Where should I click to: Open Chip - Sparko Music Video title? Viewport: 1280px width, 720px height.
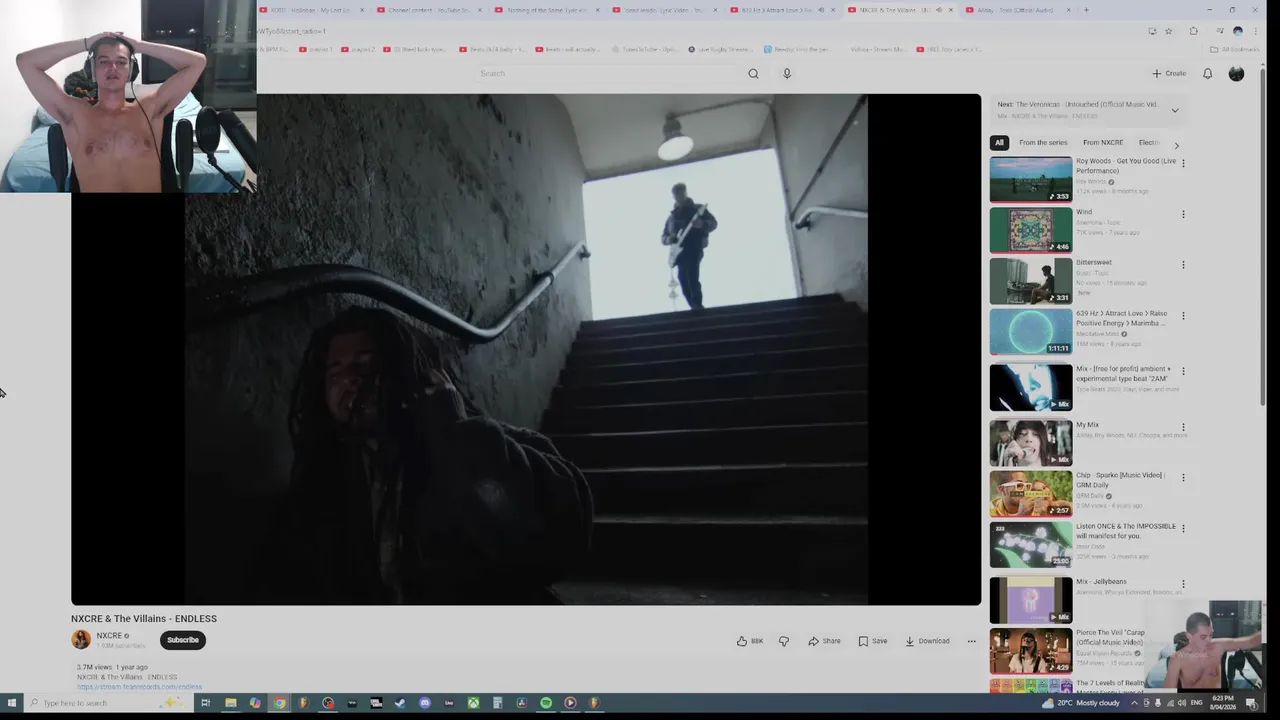[x=1120, y=480]
